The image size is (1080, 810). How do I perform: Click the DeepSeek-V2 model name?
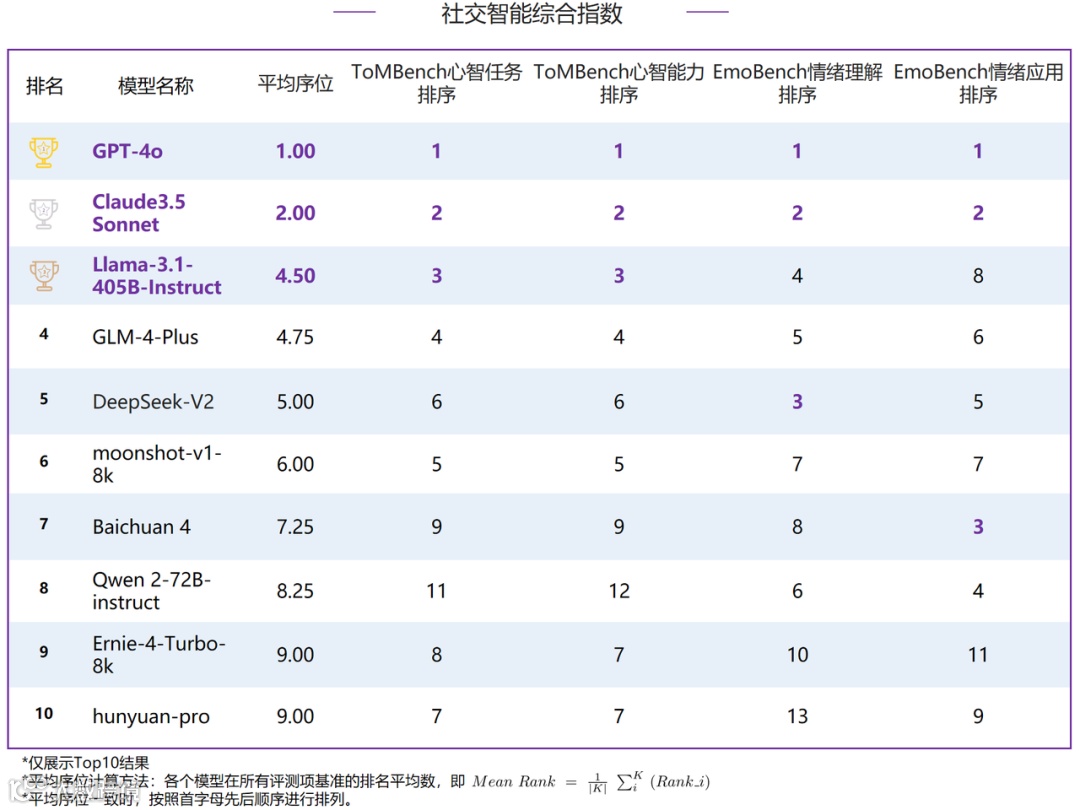tap(153, 402)
